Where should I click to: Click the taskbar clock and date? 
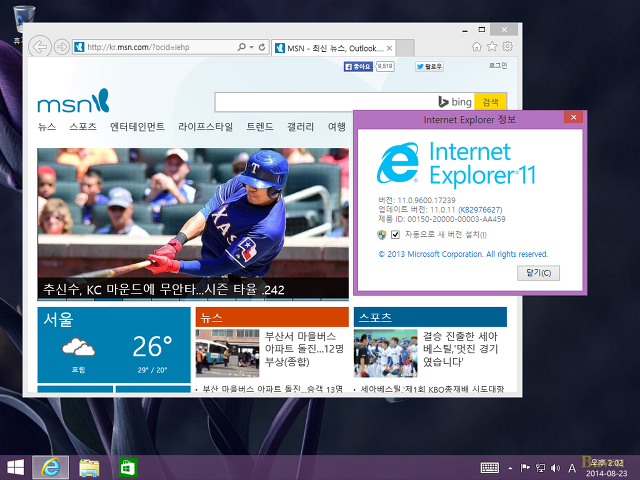click(607, 468)
